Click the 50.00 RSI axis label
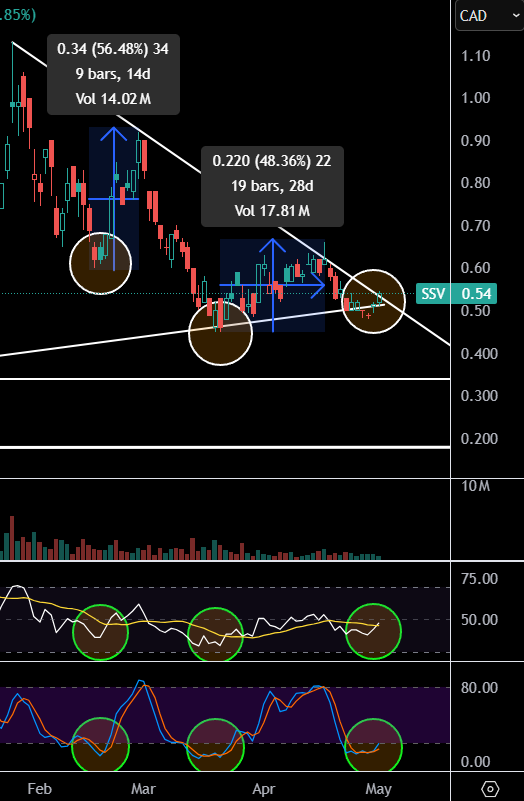Image resolution: width=524 pixels, height=801 pixels. point(479,620)
